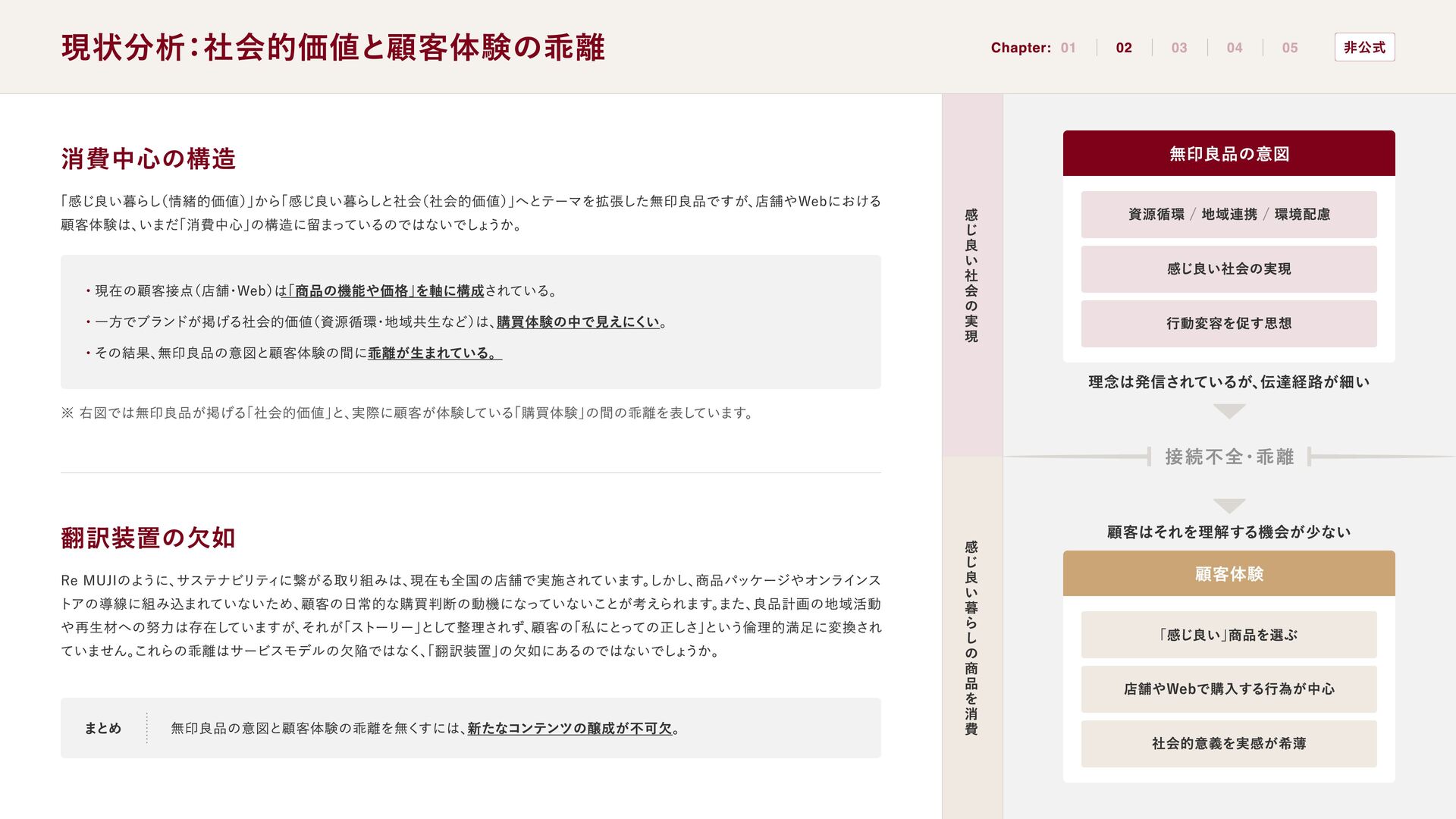
Task: Click the tan 顧客体験 header box
Action: 1228,574
